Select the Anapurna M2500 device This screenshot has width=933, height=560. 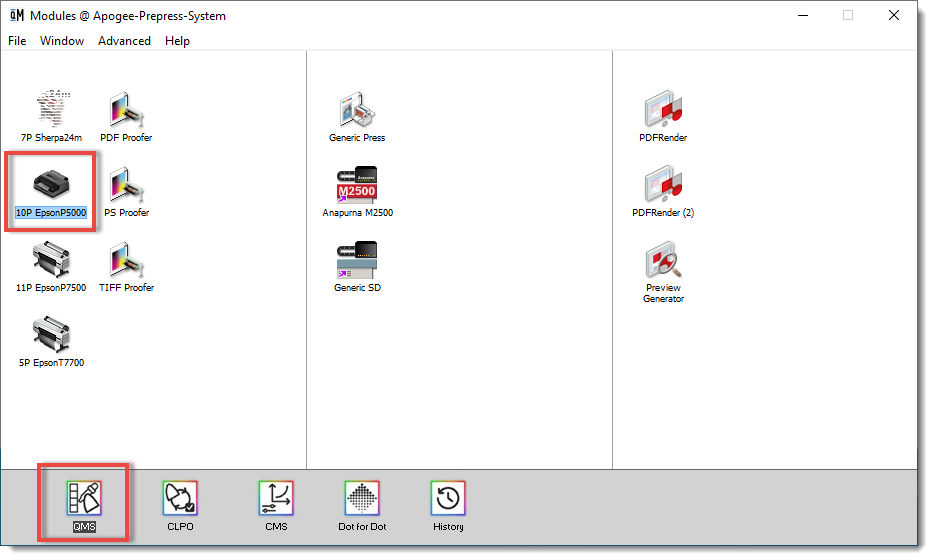(x=357, y=185)
